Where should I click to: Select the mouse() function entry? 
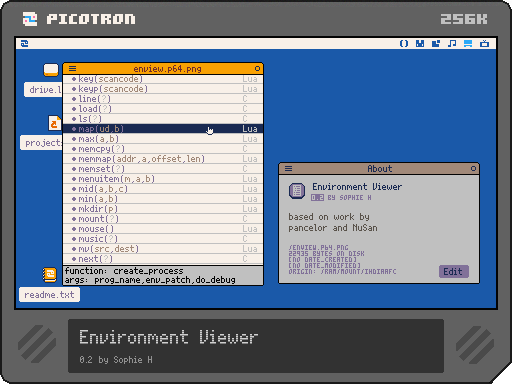pyautogui.click(x=163, y=229)
